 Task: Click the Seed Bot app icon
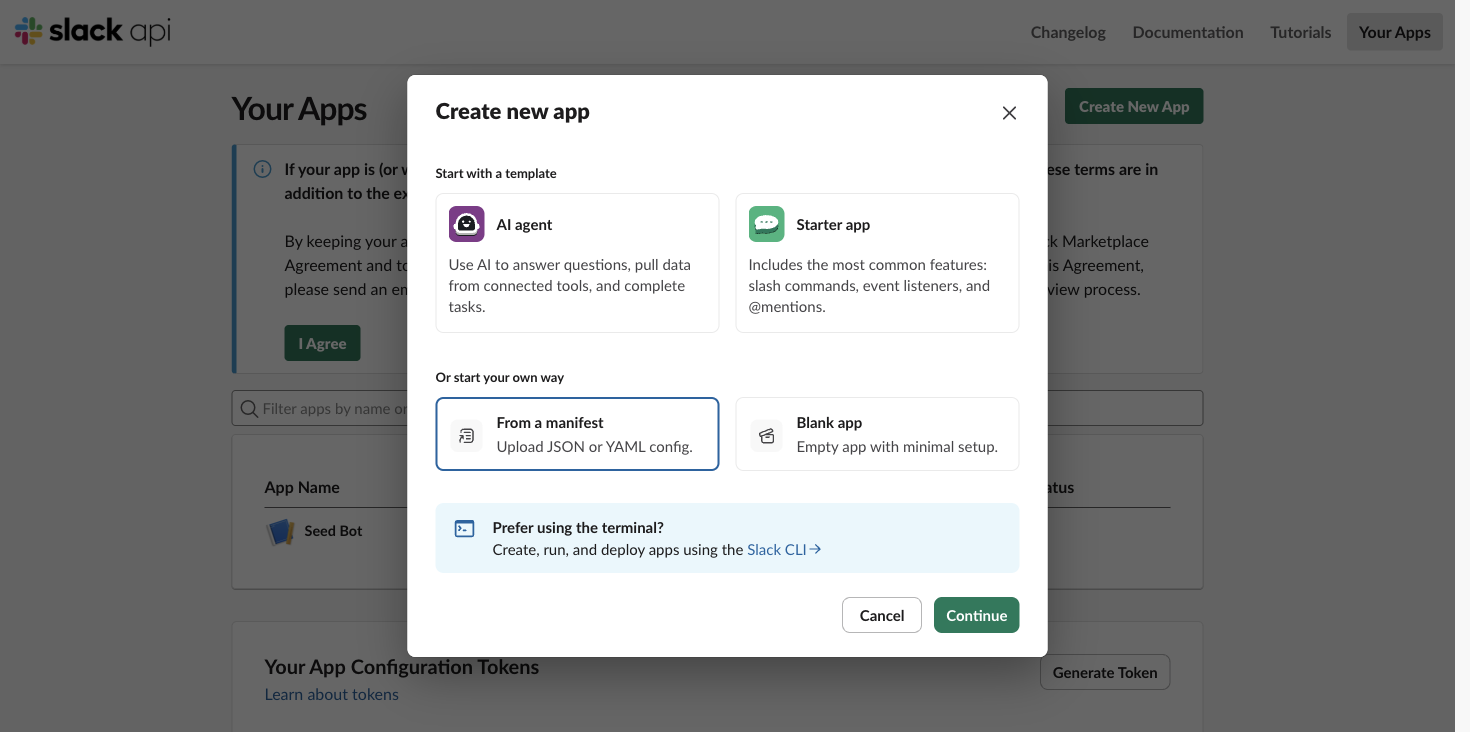click(280, 531)
